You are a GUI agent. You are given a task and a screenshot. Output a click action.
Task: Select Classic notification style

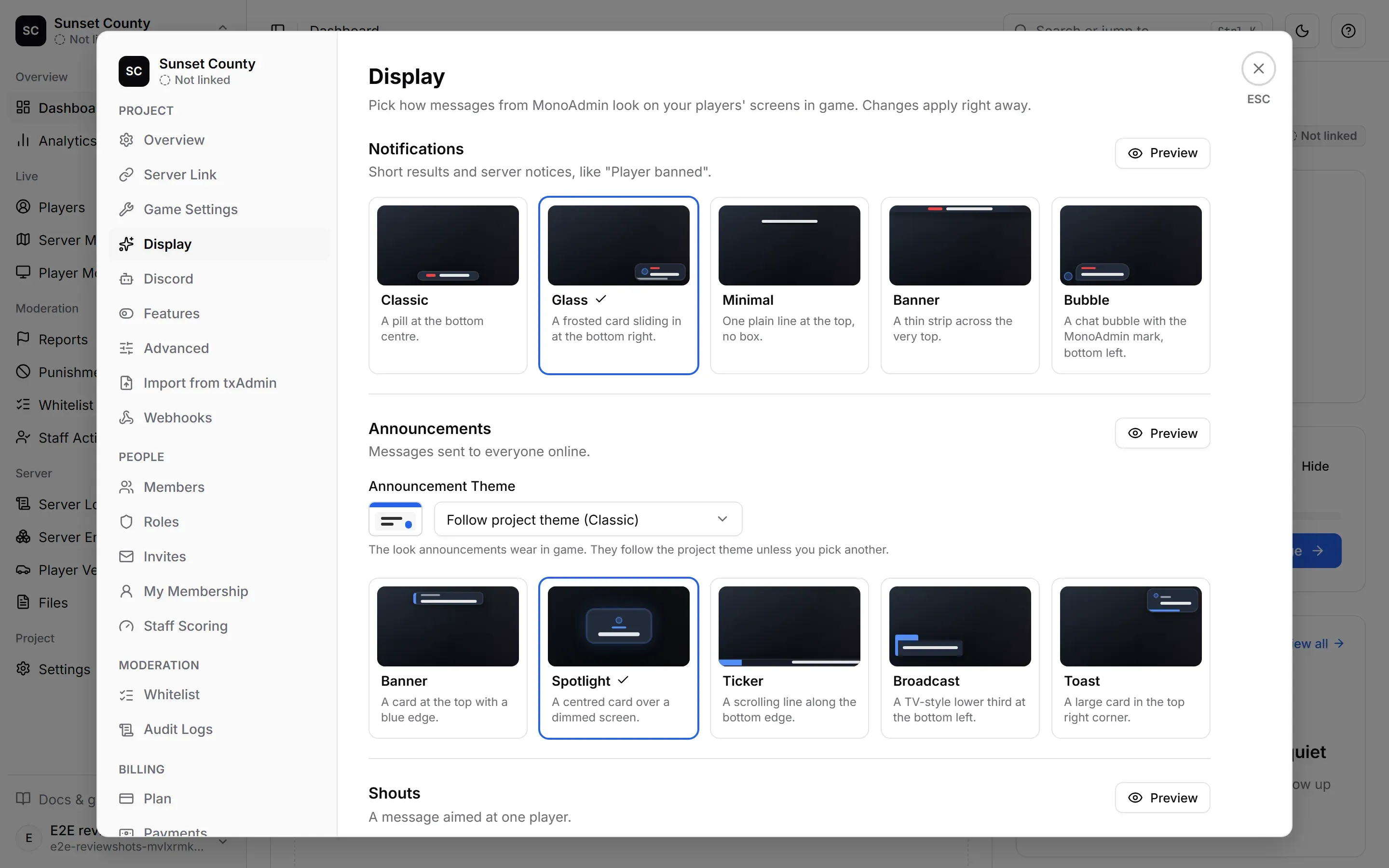[x=448, y=285]
